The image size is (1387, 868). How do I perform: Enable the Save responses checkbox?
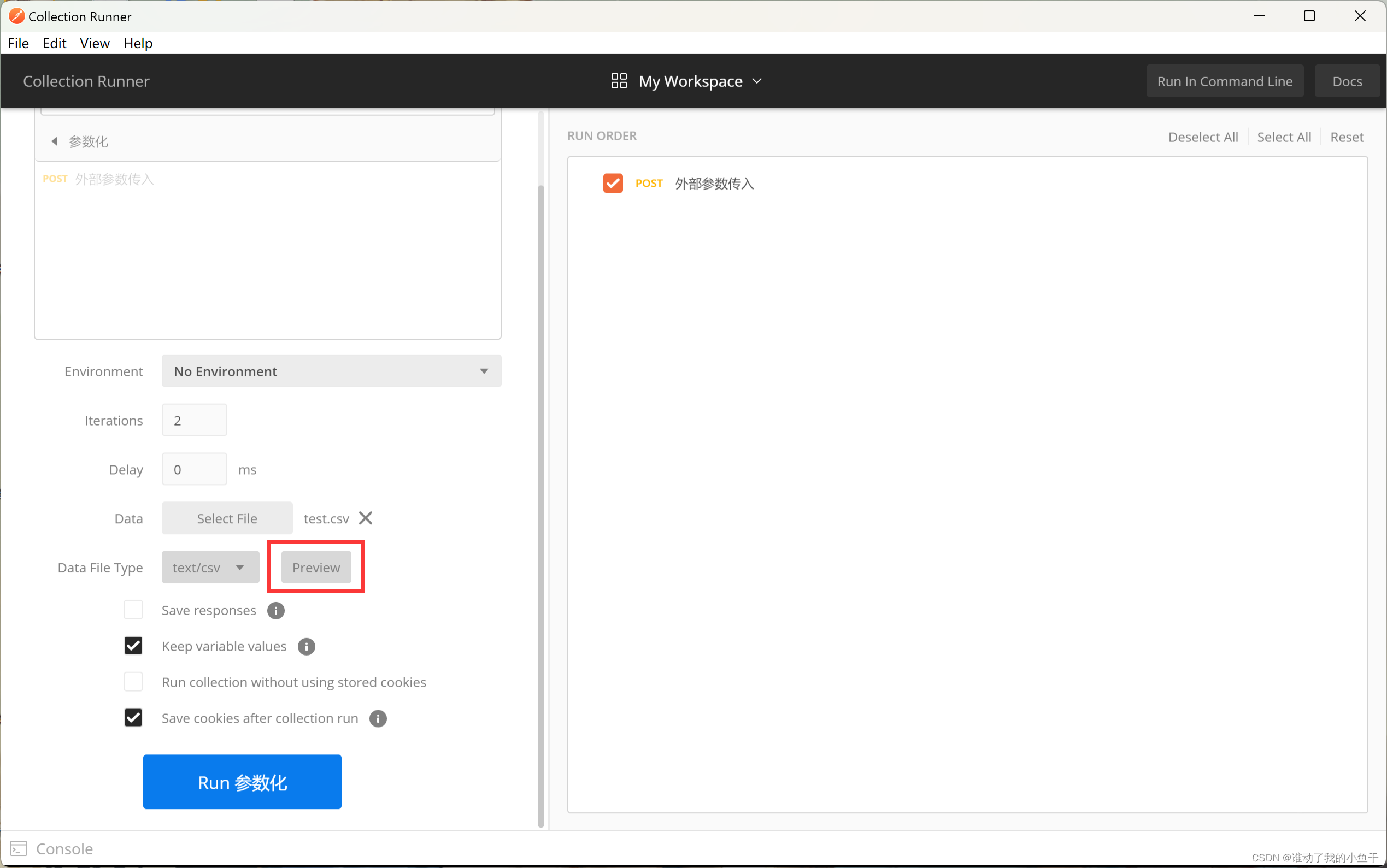click(x=133, y=610)
